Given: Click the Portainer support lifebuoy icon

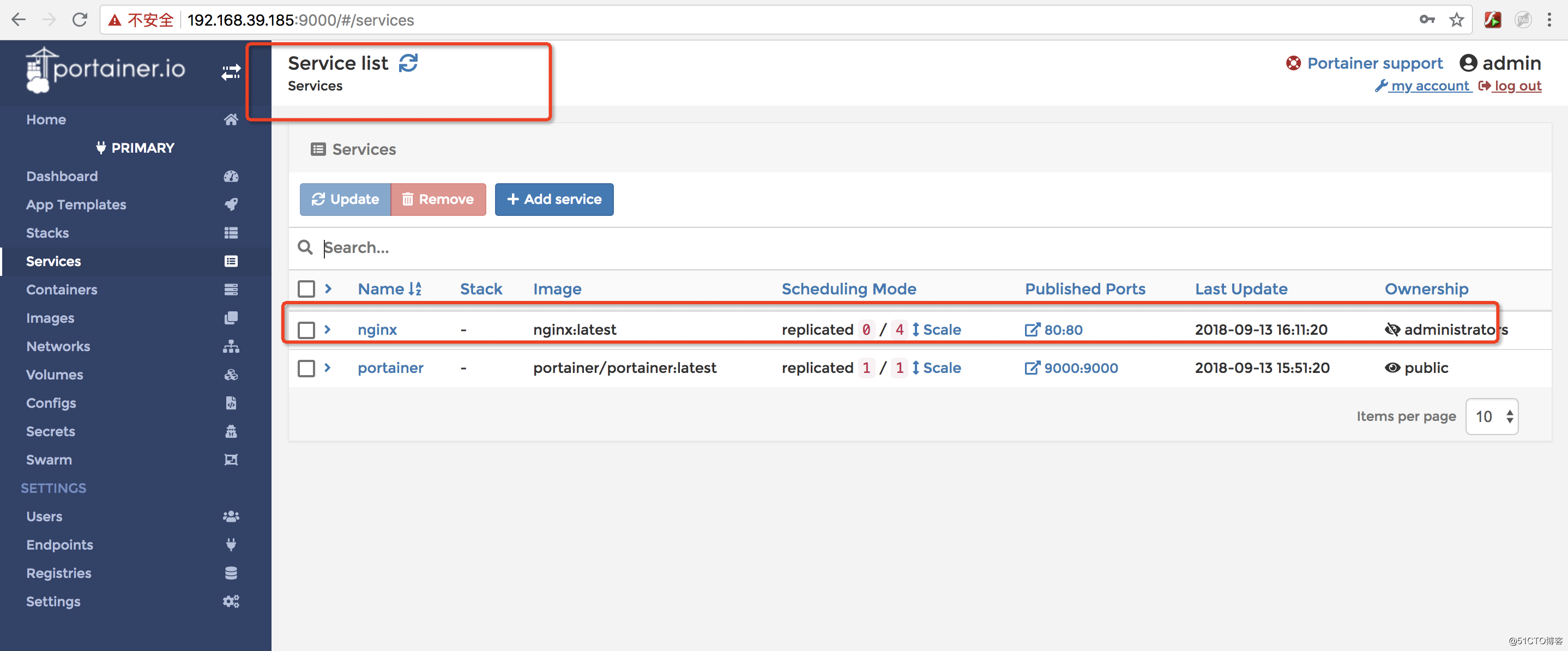Looking at the screenshot, I should 1293,63.
